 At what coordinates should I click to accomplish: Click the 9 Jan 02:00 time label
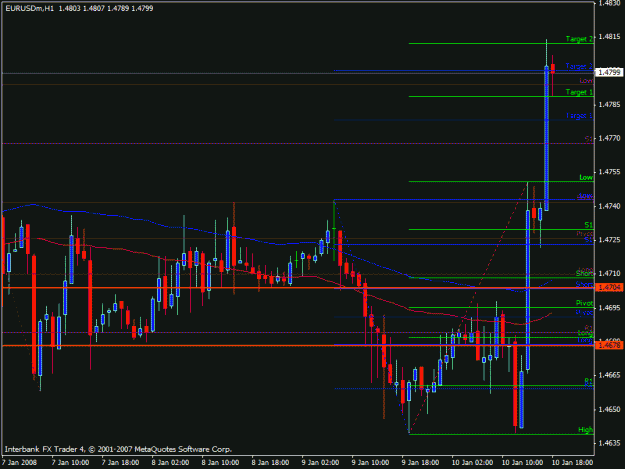pyautogui.click(x=320, y=463)
